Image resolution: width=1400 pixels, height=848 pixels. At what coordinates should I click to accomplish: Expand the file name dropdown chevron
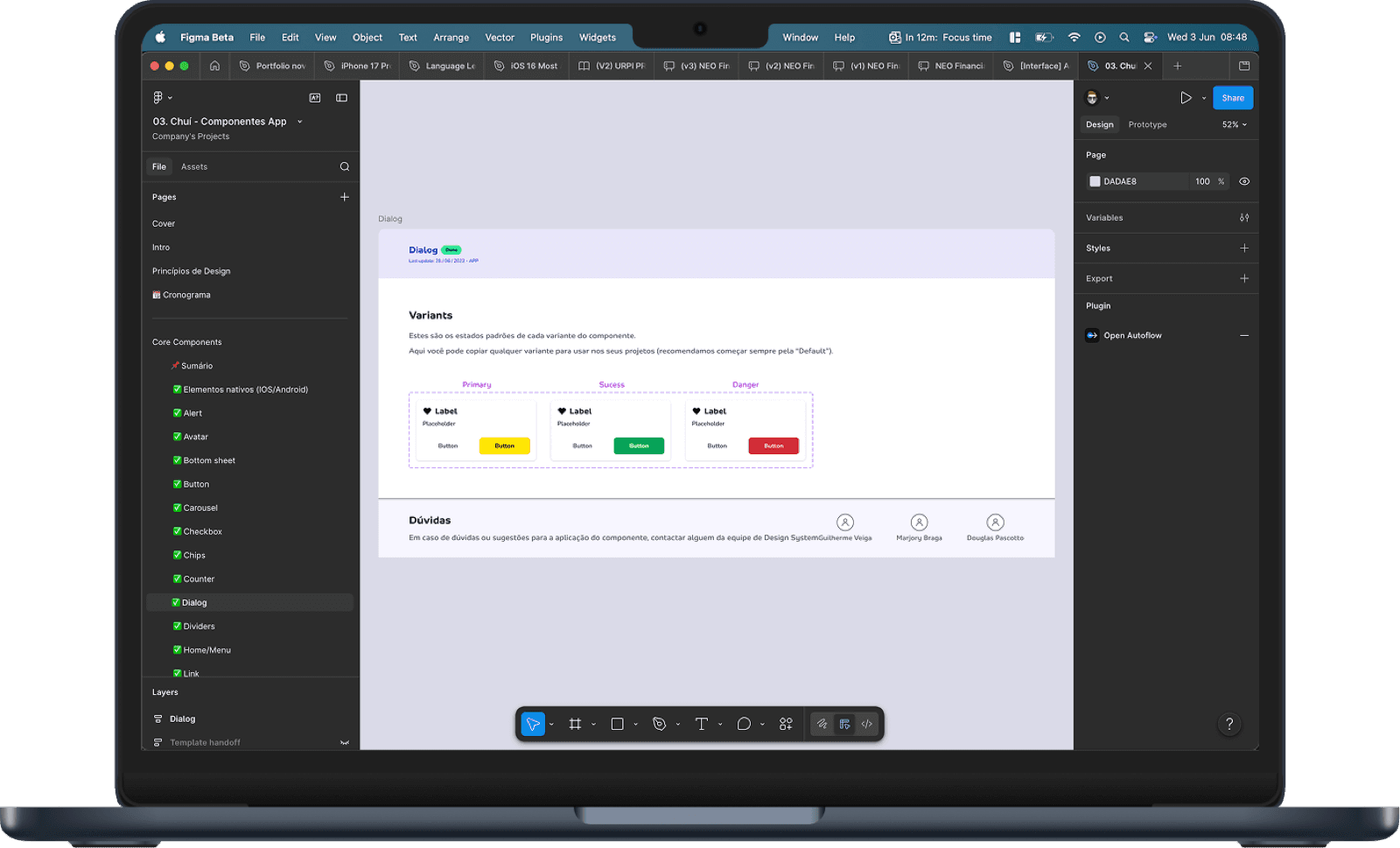pyautogui.click(x=300, y=122)
